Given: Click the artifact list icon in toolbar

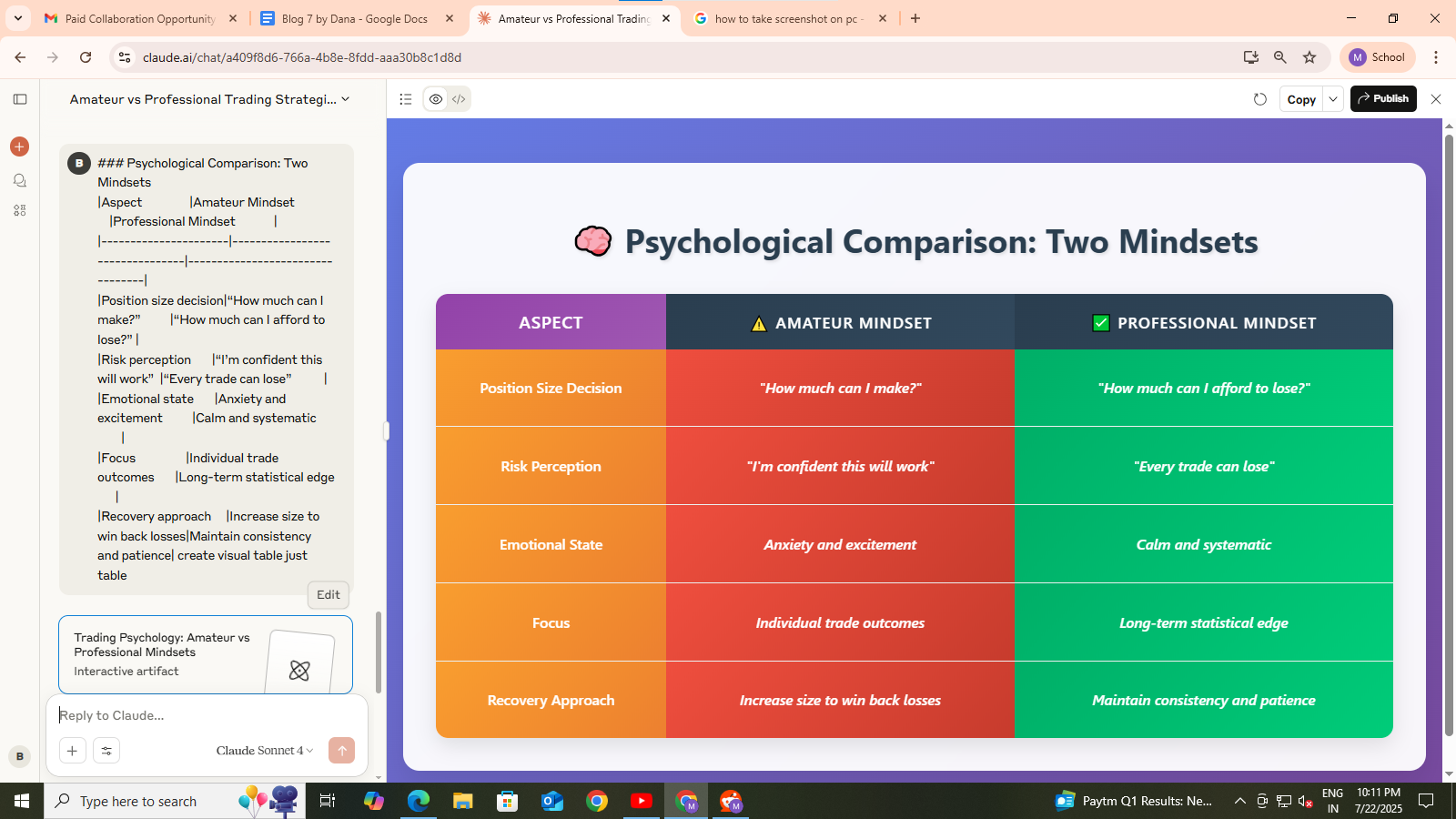Looking at the screenshot, I should [x=406, y=99].
